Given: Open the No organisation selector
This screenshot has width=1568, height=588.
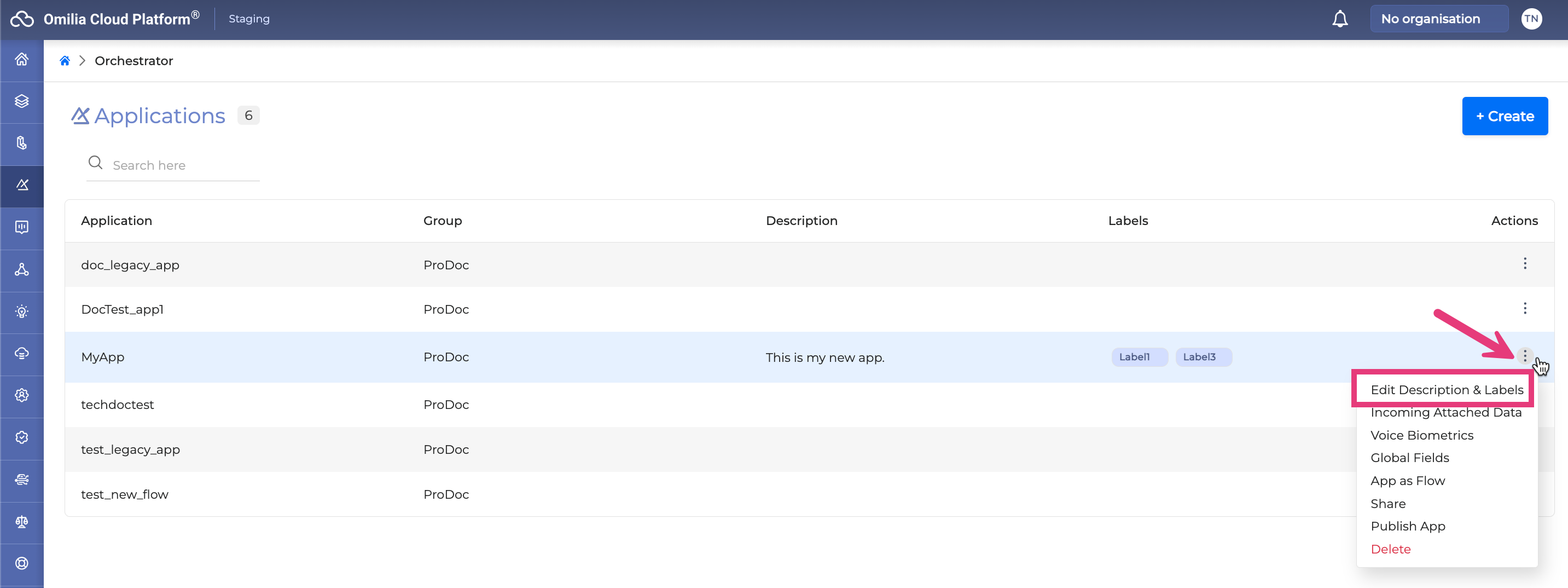Looking at the screenshot, I should pyautogui.click(x=1438, y=19).
